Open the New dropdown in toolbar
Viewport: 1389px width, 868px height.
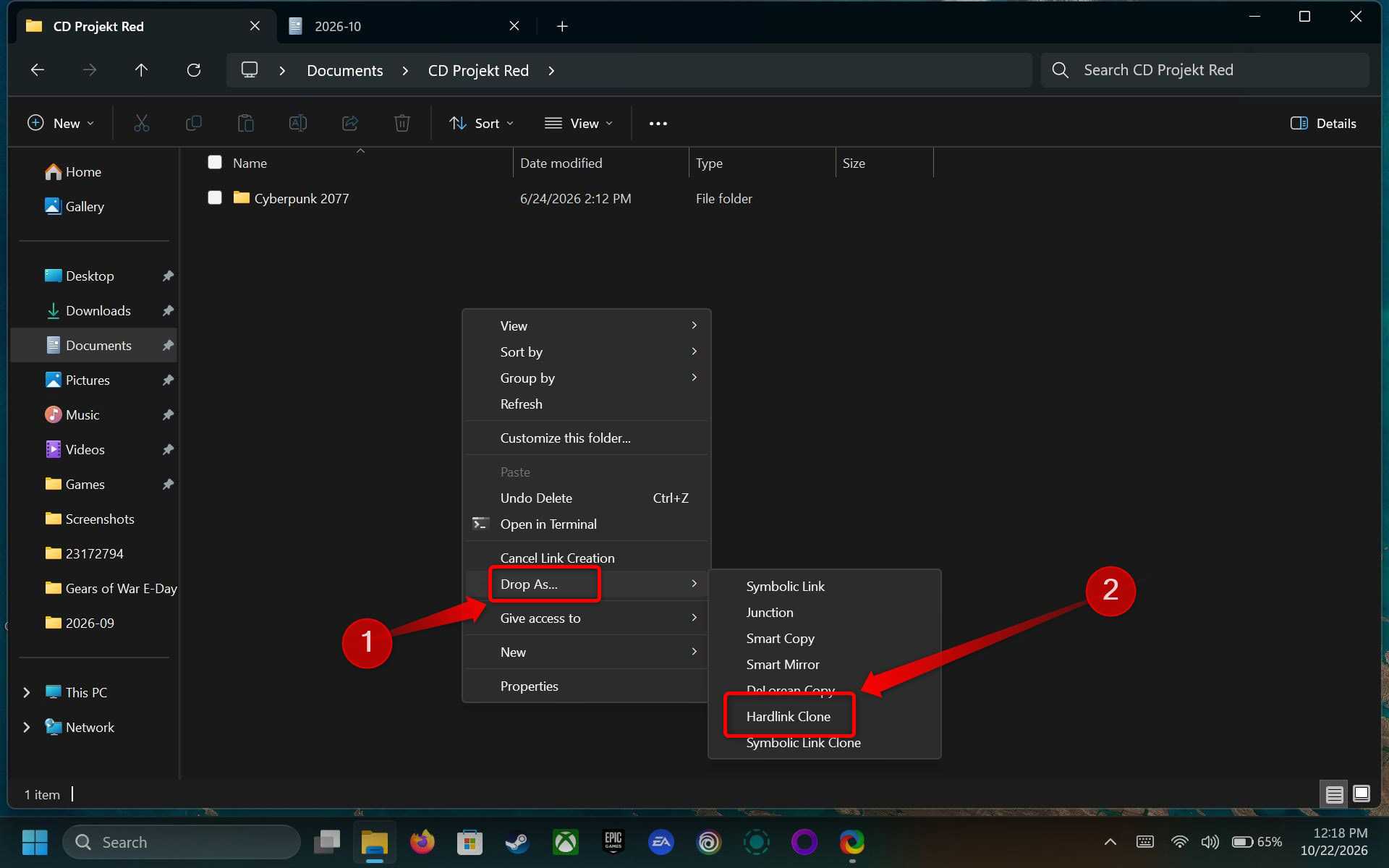point(61,124)
